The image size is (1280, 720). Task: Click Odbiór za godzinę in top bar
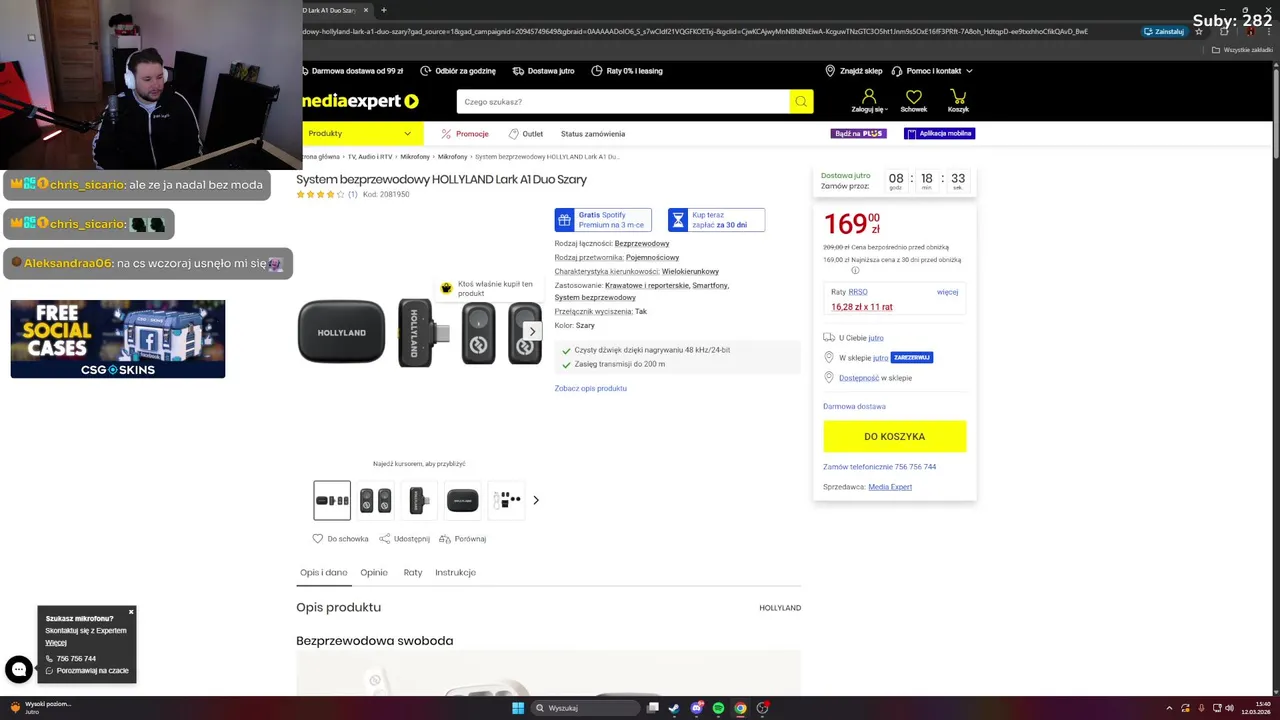tap(458, 71)
